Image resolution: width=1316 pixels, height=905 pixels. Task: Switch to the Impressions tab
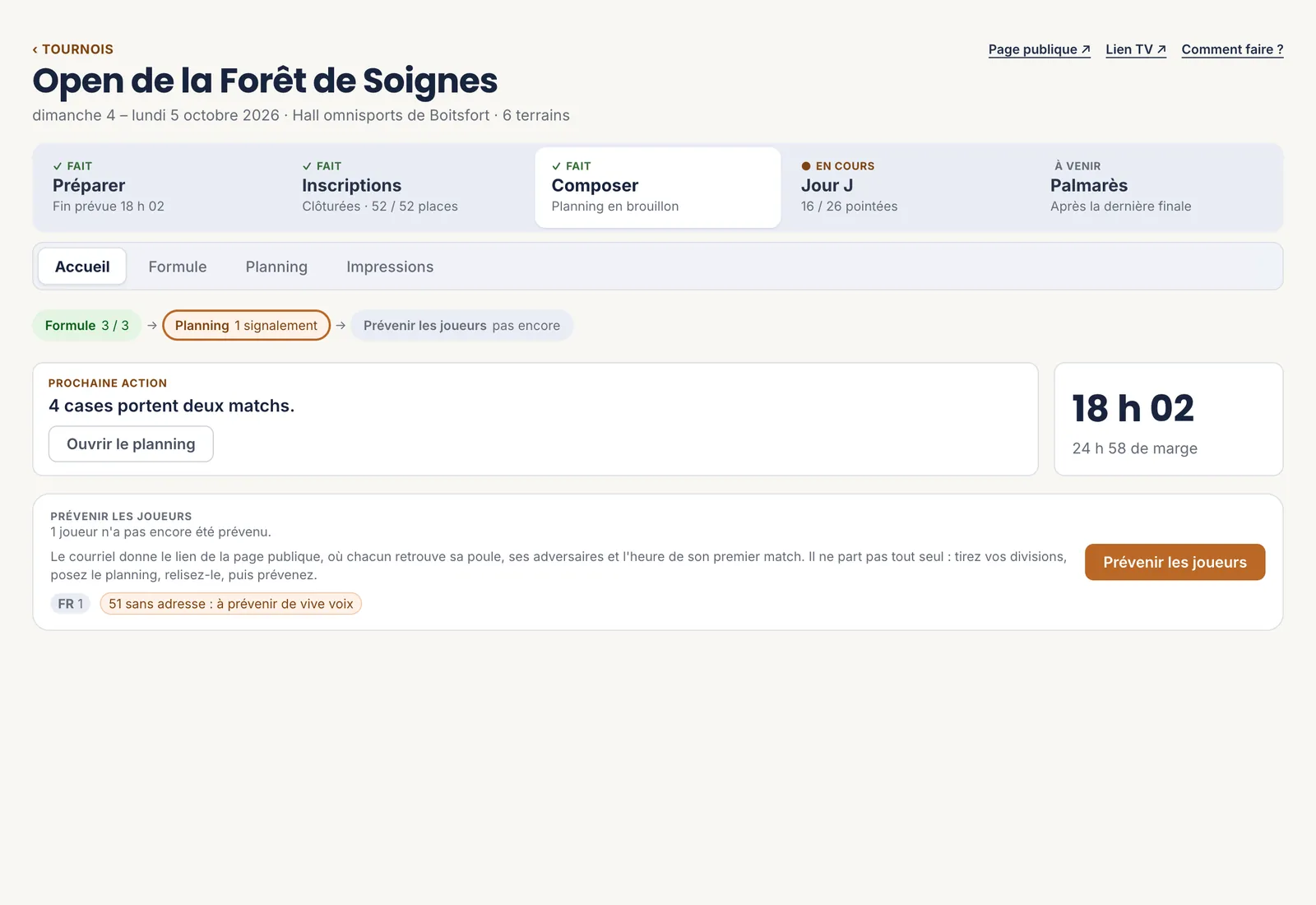pos(390,267)
